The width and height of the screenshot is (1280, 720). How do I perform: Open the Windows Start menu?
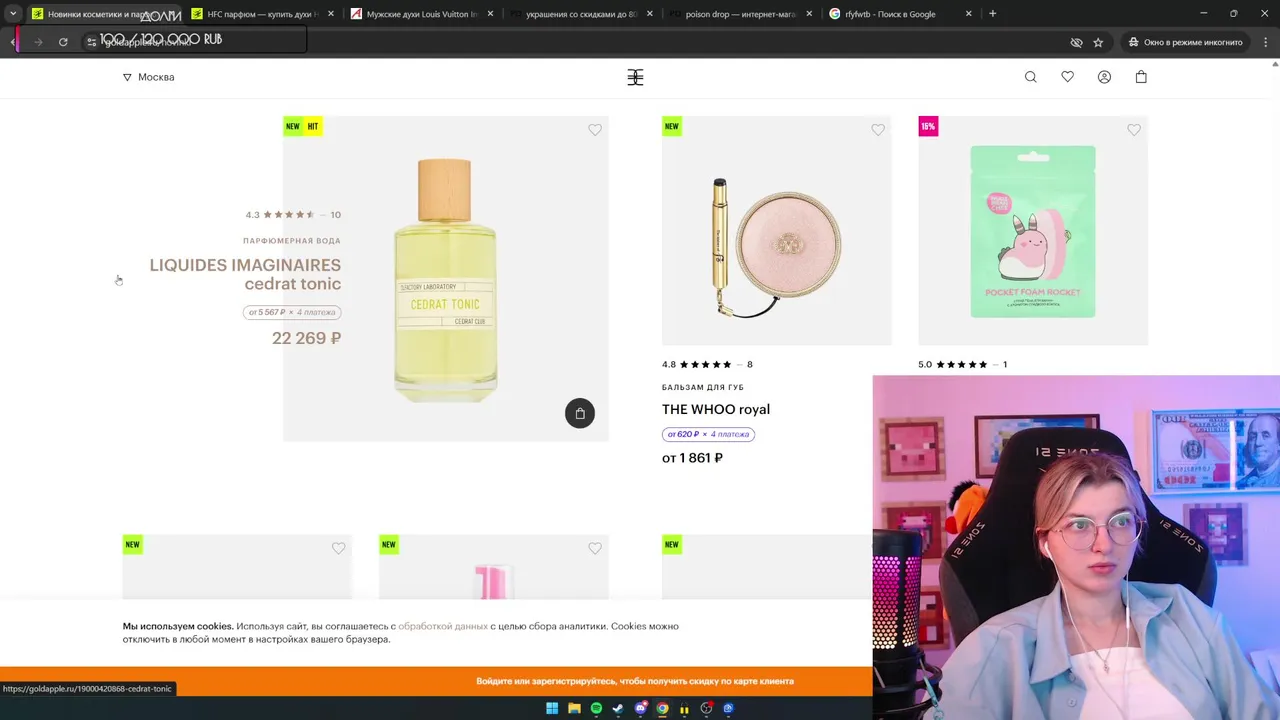552,708
